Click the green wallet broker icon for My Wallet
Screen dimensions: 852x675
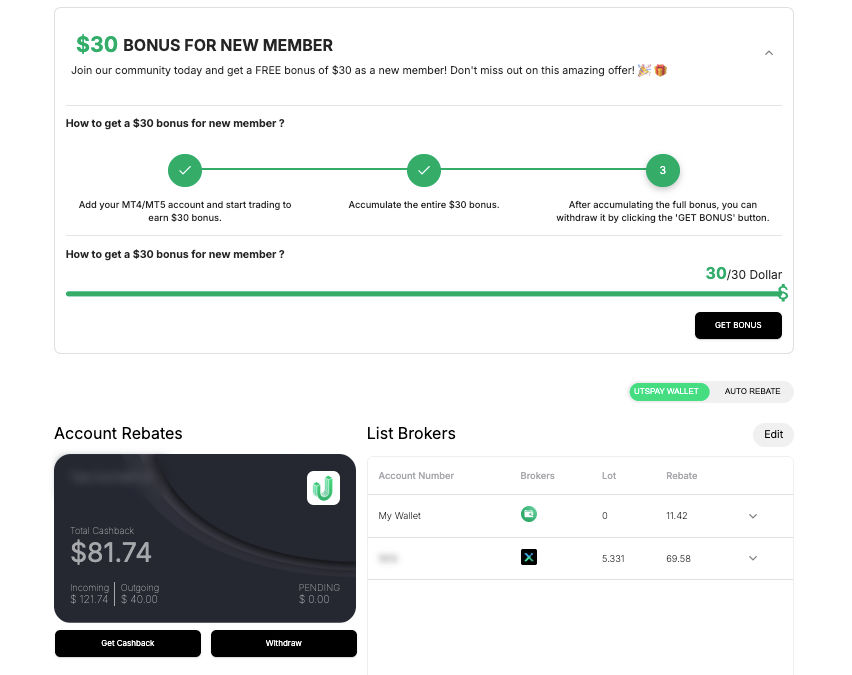pos(529,513)
